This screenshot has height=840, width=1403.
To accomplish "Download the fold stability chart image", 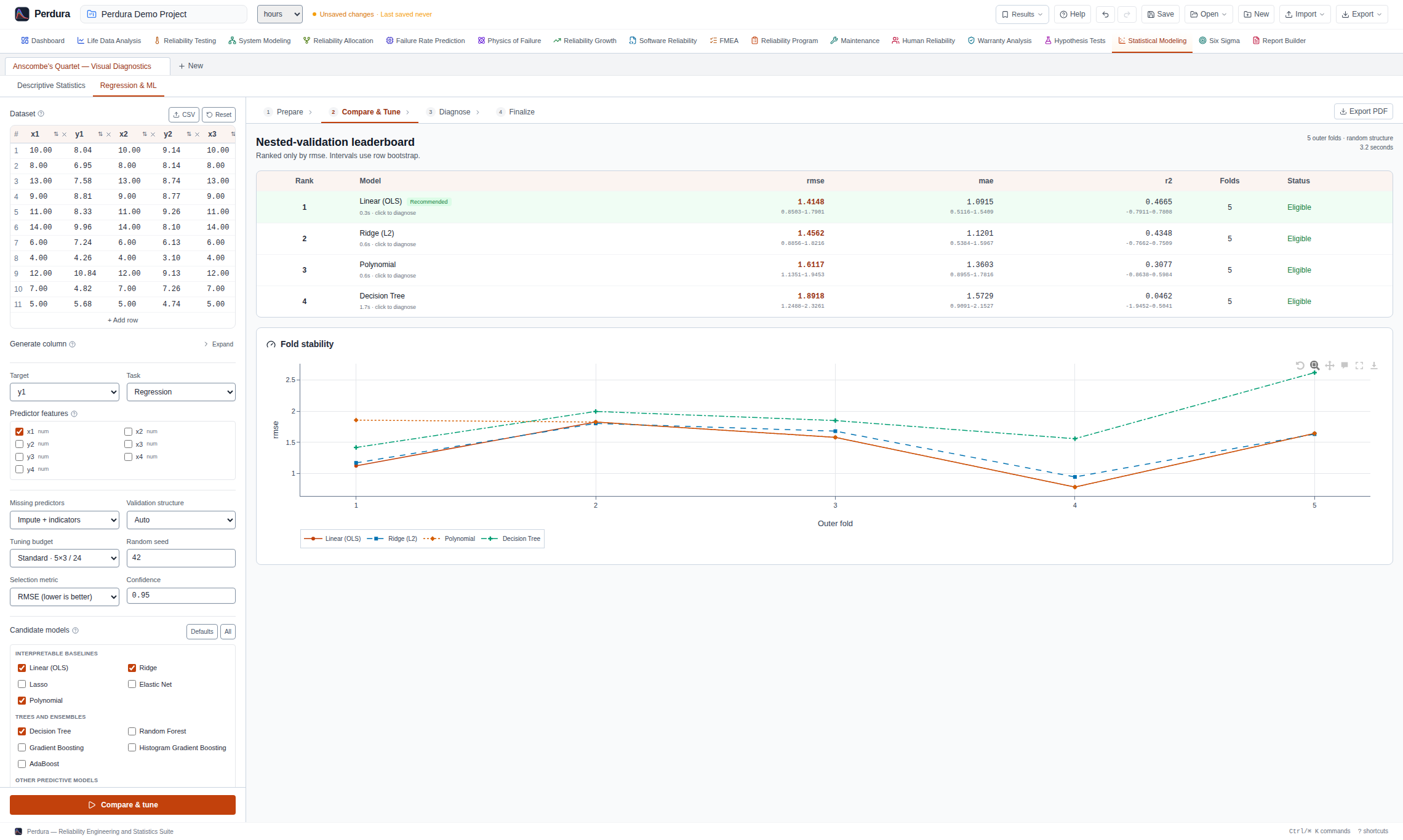I will pos(1374,366).
